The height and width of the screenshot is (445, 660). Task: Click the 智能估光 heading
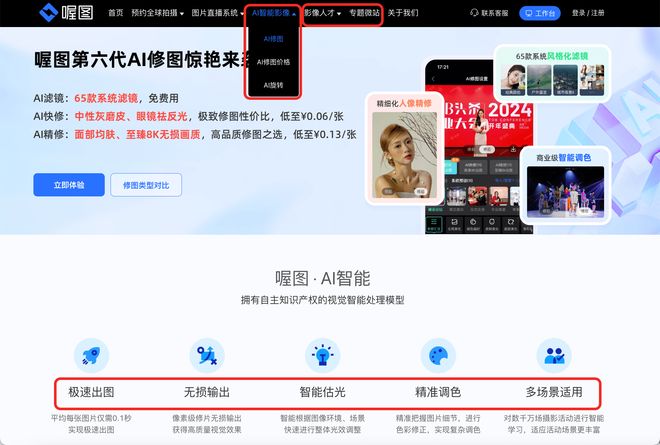point(322,392)
